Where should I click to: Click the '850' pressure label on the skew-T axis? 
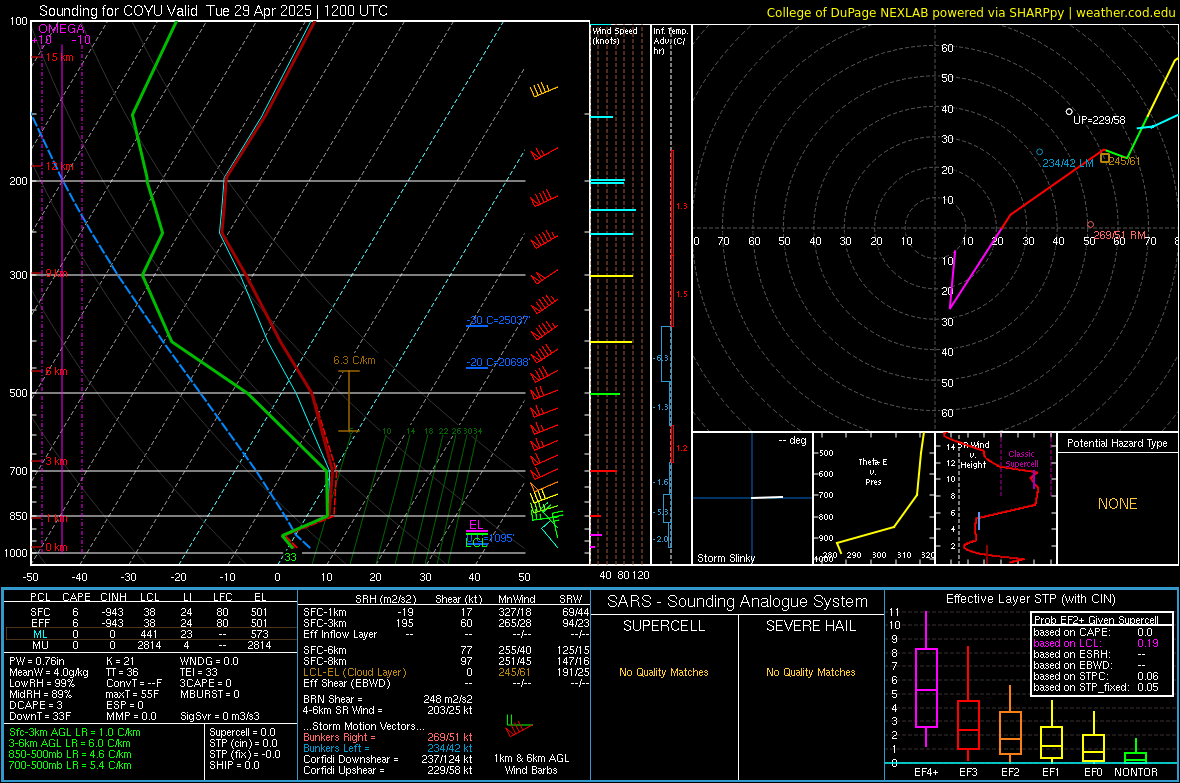click(18, 516)
